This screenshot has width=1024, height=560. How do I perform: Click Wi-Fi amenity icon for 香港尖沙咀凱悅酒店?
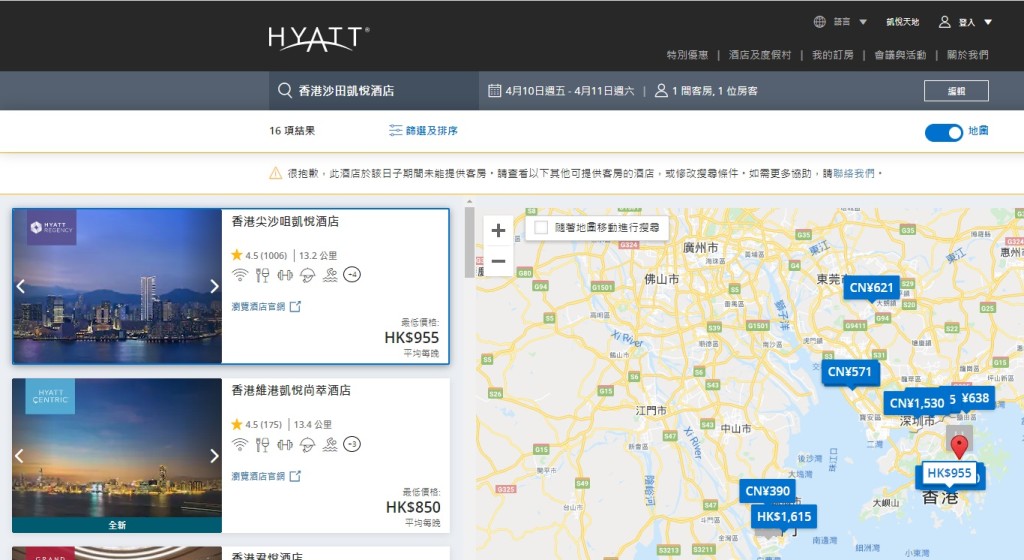[240, 275]
